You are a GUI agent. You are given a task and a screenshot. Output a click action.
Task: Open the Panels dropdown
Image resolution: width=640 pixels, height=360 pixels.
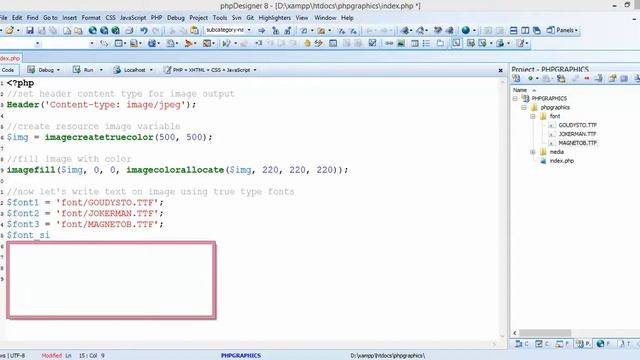pos(563,30)
